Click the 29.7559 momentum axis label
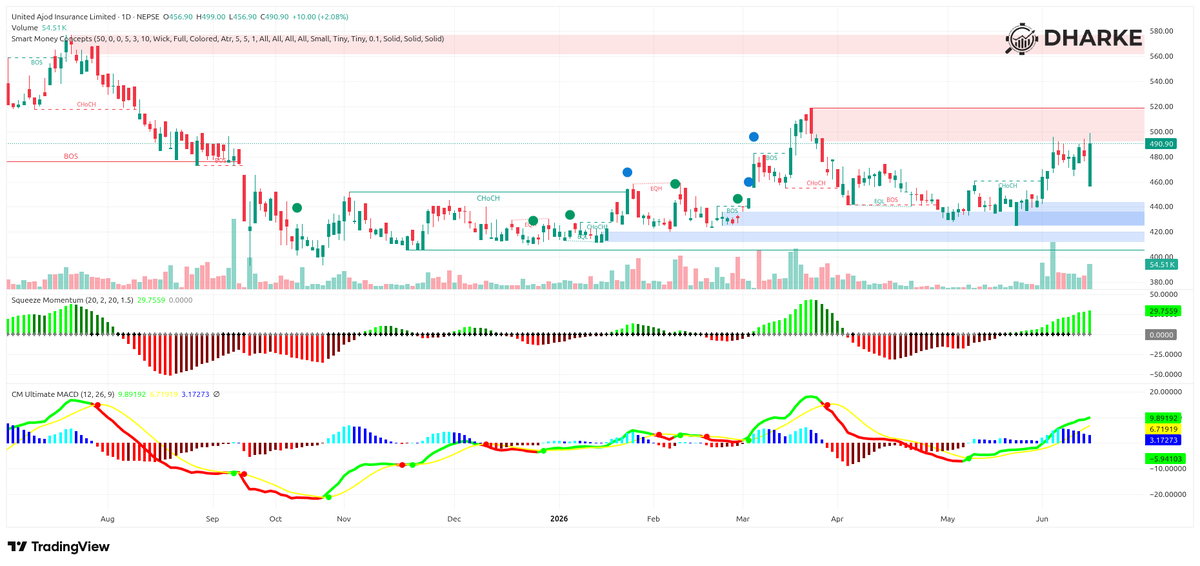1200x566 pixels. pyautogui.click(x=1163, y=312)
